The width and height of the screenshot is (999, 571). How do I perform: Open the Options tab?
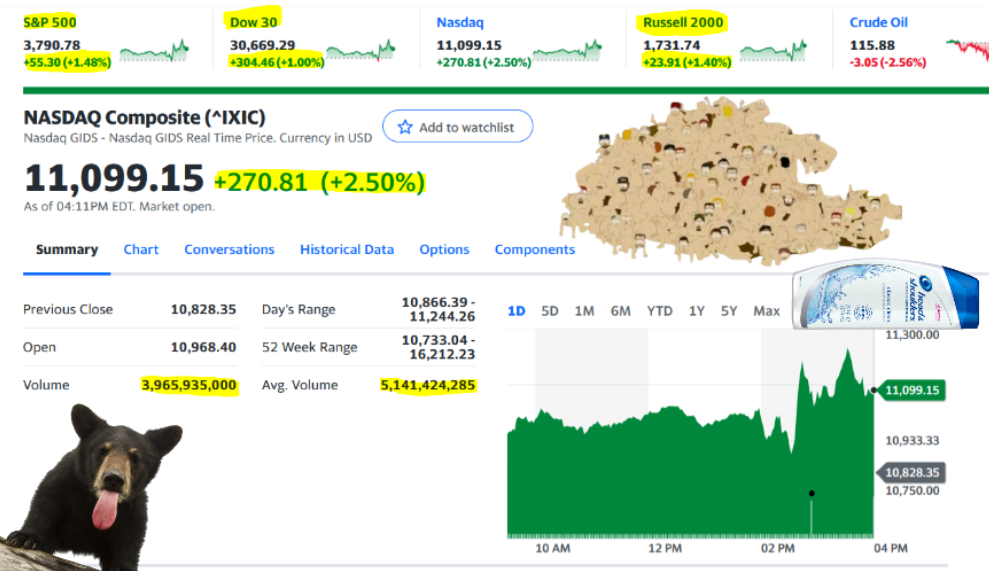[444, 250]
